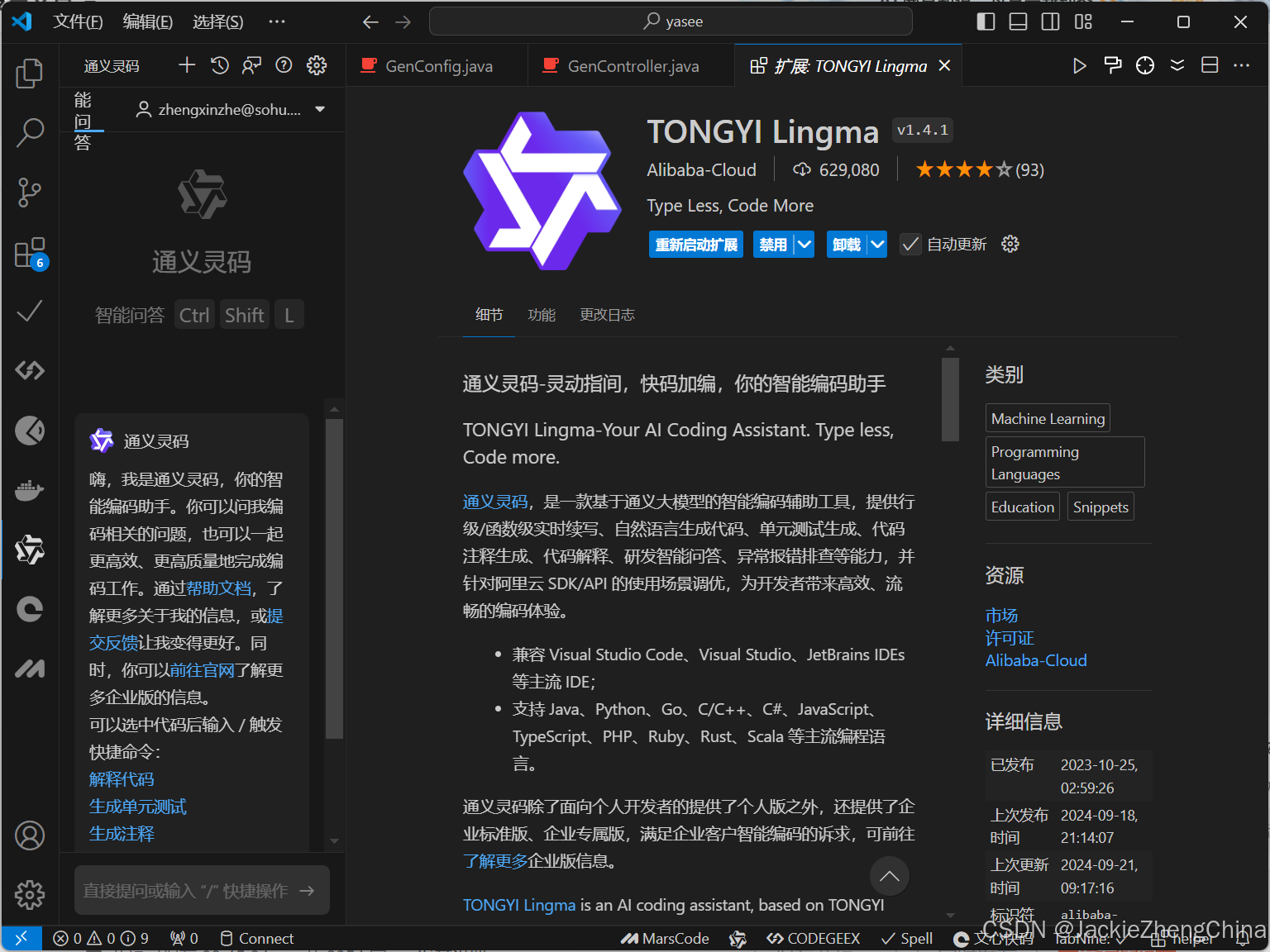
Task: Open Lingma panel settings gear
Action: (317, 65)
